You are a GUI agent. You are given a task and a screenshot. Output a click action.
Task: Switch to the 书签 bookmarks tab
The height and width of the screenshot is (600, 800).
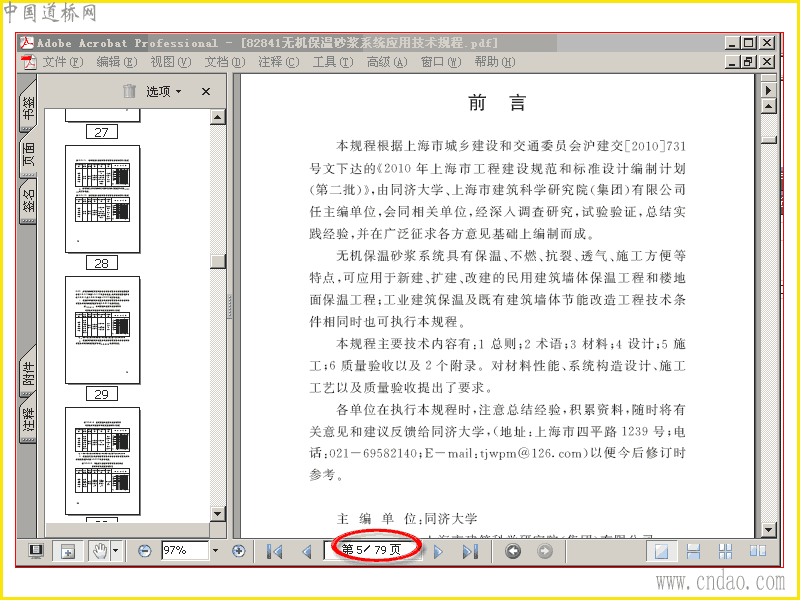(x=28, y=107)
